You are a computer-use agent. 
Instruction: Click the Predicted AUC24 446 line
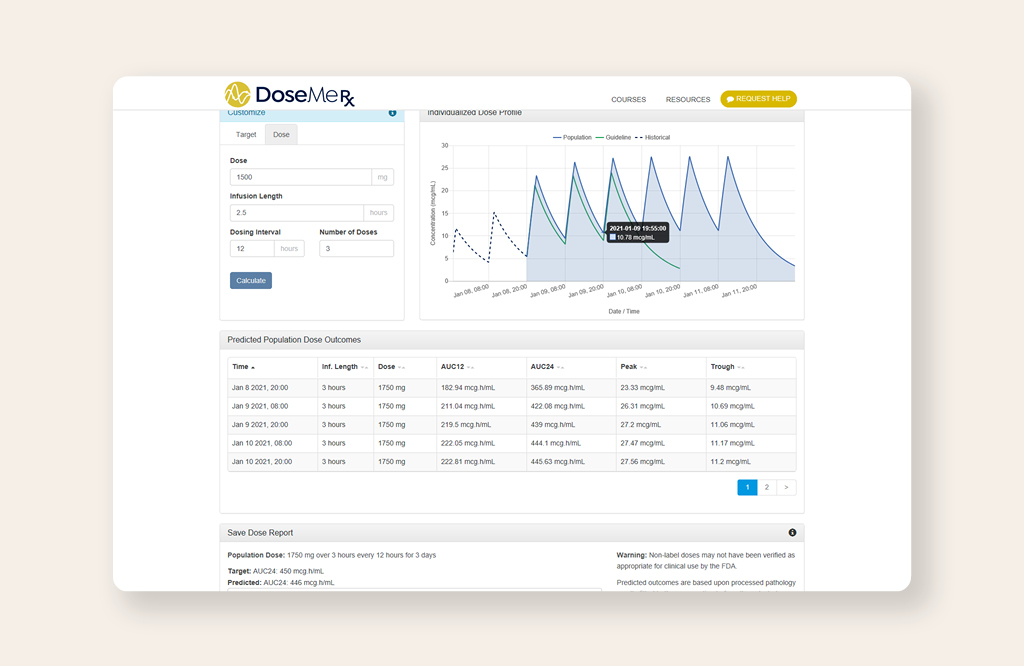(281, 583)
